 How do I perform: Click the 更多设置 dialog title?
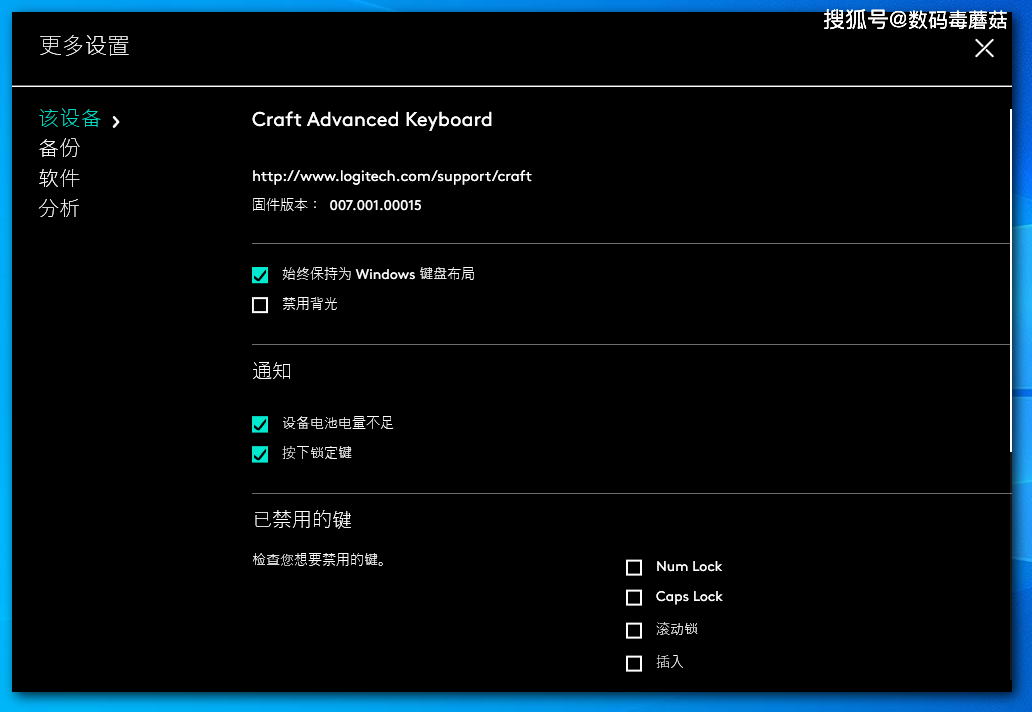84,46
